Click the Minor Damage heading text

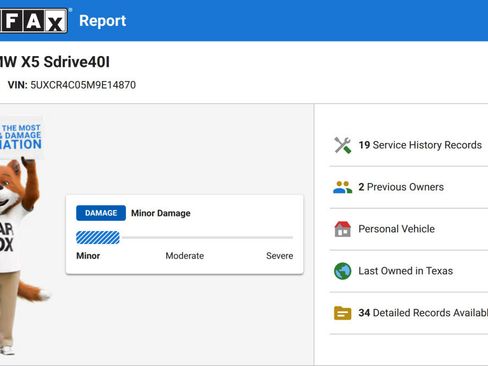[x=161, y=213]
